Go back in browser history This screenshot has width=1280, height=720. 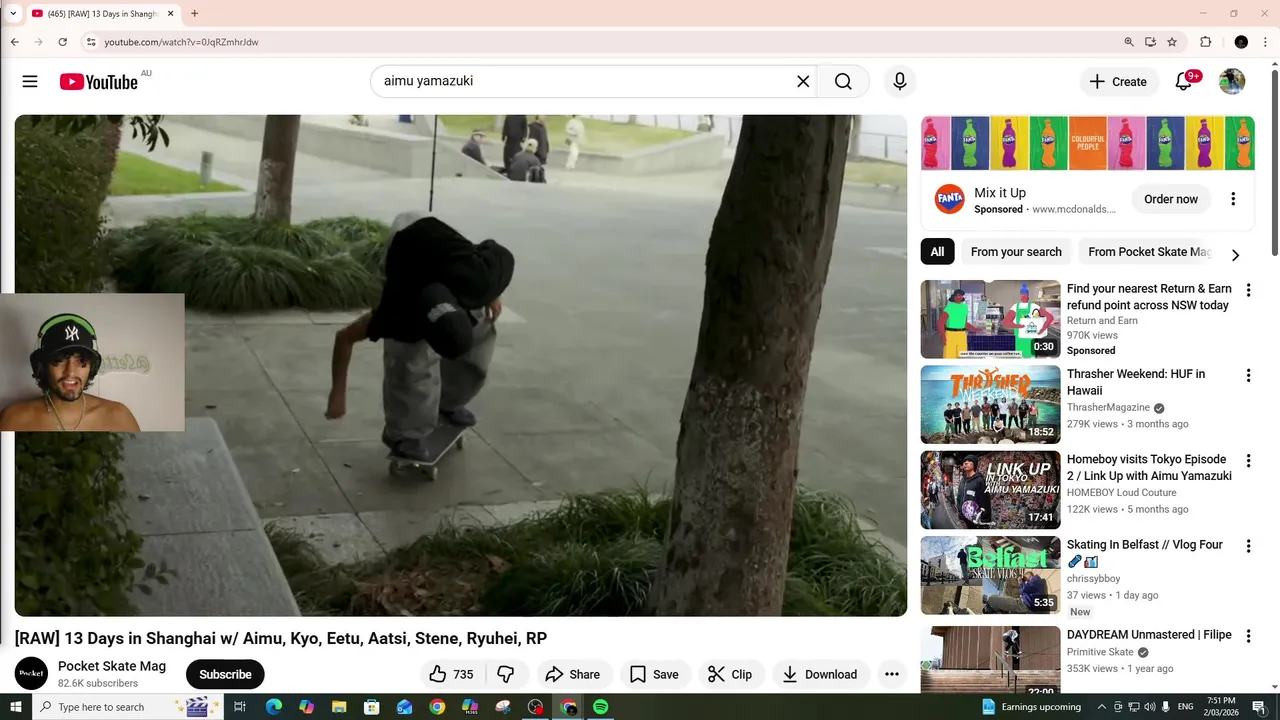15,42
